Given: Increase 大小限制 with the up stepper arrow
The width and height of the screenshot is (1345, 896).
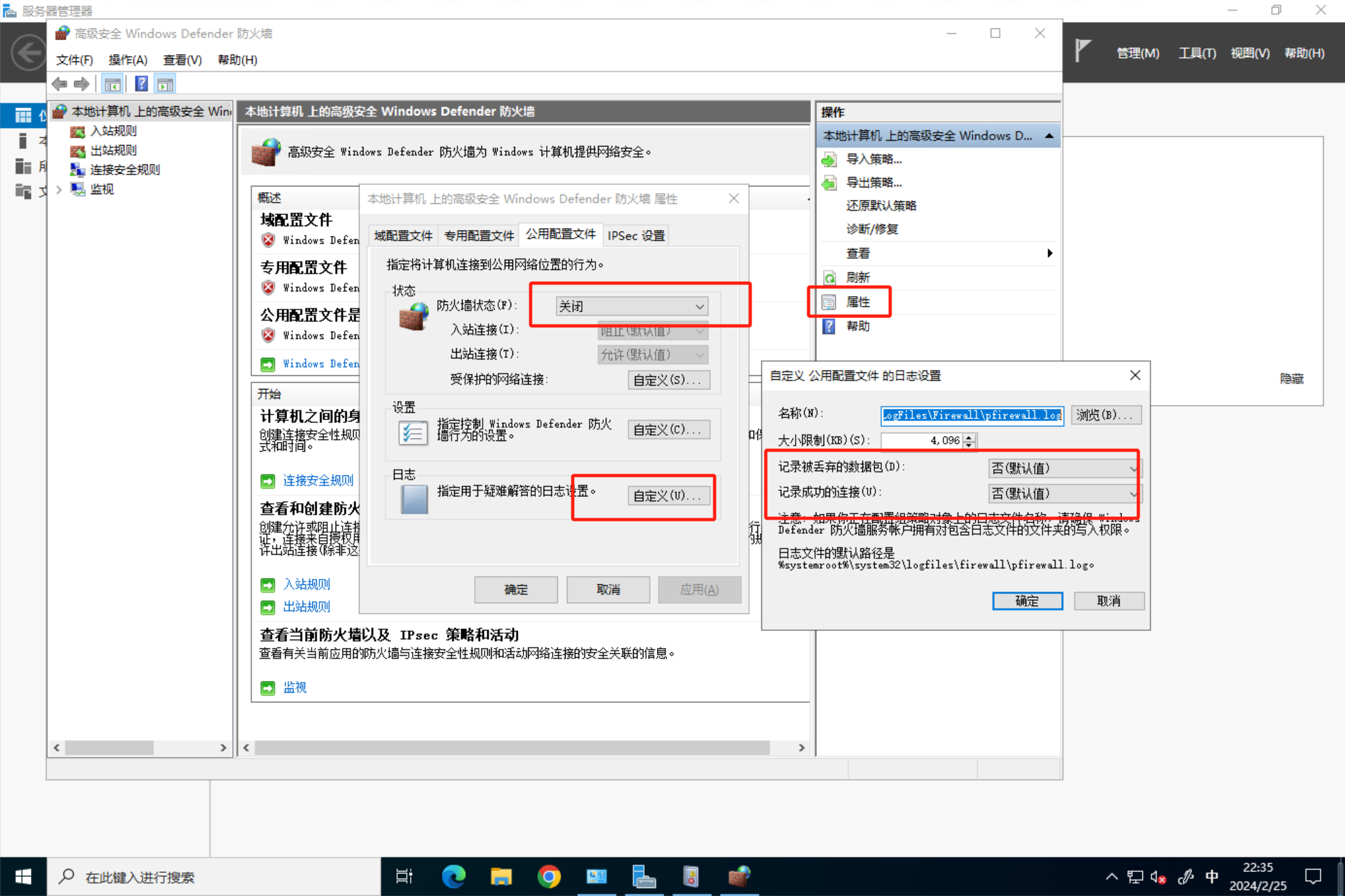Looking at the screenshot, I should [969, 437].
